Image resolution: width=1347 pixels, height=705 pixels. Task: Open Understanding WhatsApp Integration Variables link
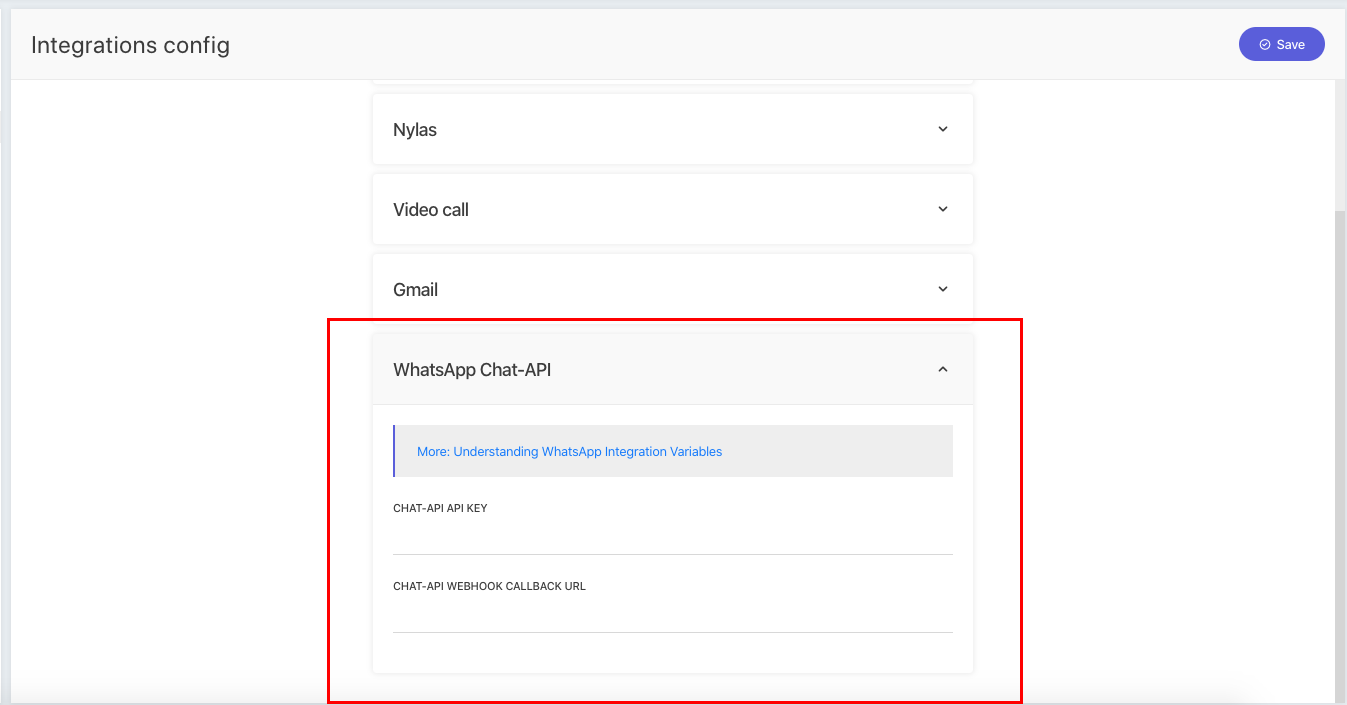coord(569,452)
